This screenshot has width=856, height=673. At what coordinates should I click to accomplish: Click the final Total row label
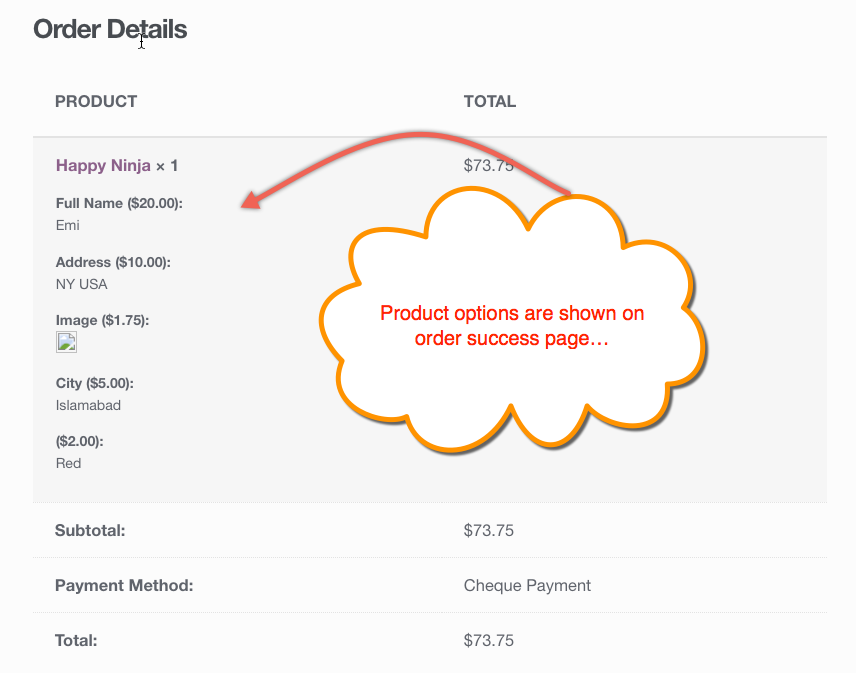(76, 640)
